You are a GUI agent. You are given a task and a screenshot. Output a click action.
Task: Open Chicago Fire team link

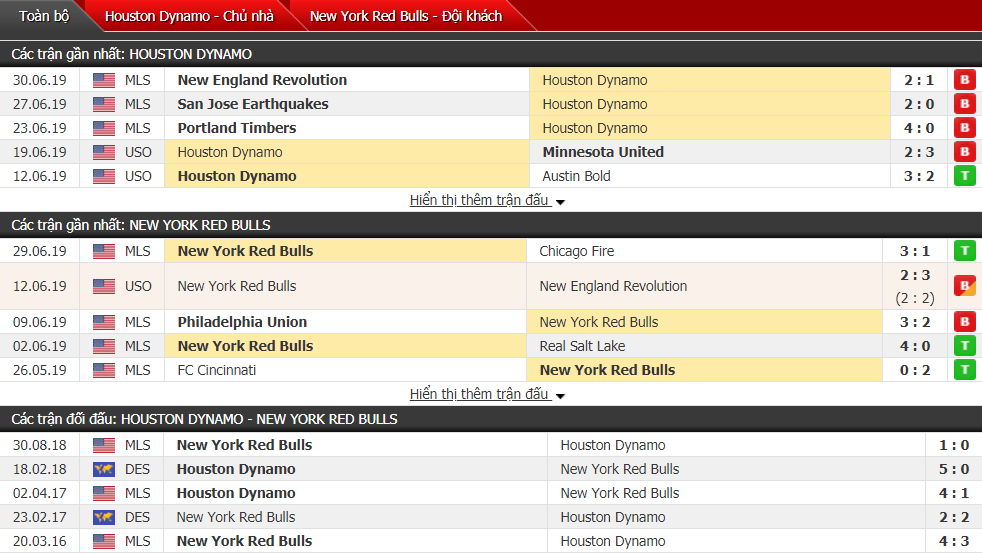577,251
